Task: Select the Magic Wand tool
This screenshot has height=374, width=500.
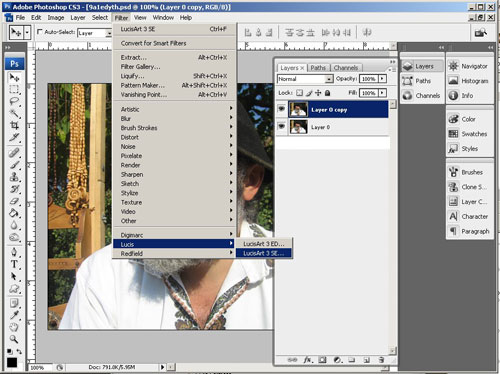Action: (14, 113)
